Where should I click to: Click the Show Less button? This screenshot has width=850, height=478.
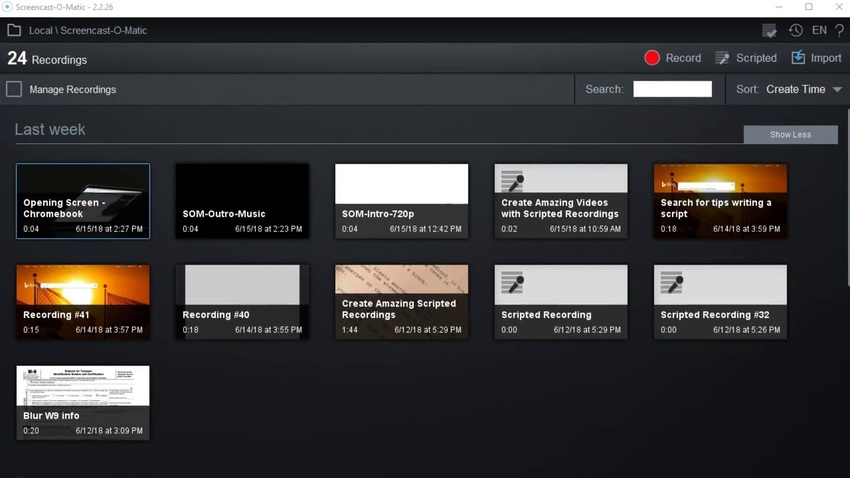coord(790,134)
